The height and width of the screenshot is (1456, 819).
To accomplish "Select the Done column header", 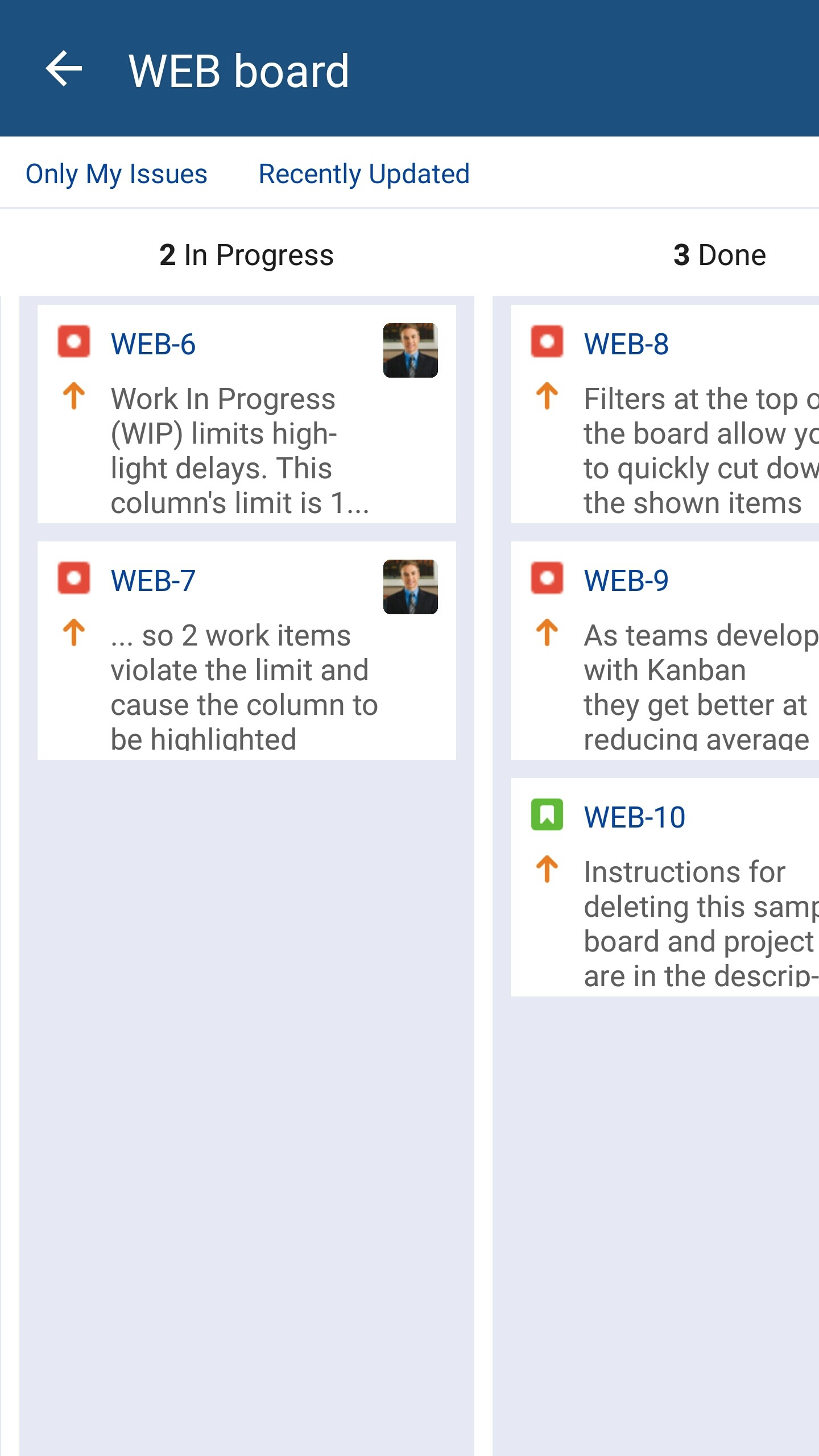I will tap(719, 255).
